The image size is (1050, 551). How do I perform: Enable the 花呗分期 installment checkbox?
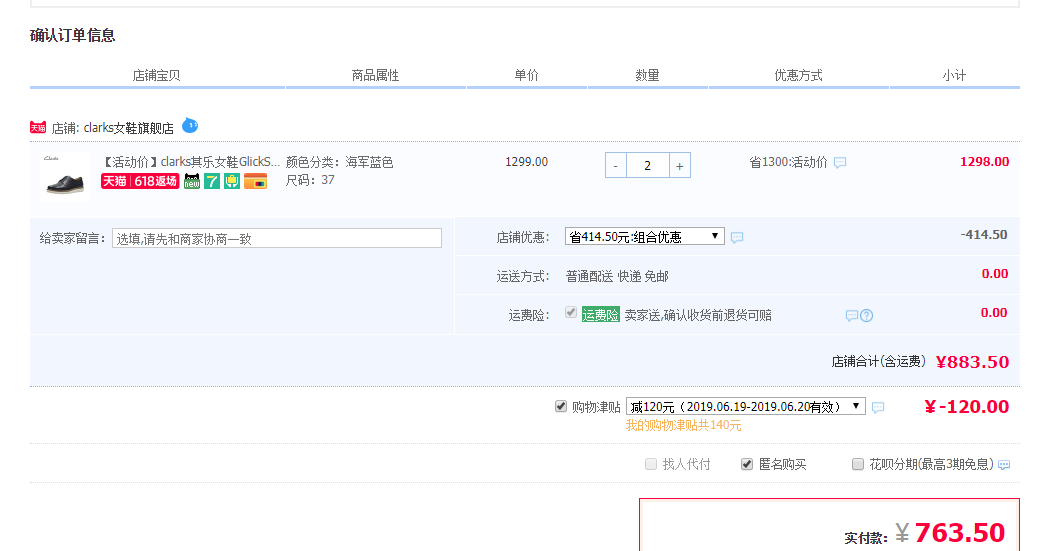coord(857,464)
